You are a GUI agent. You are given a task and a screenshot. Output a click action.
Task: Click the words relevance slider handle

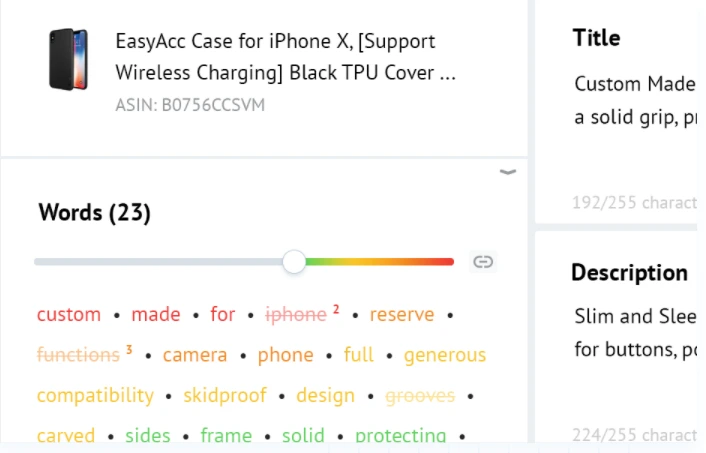(x=294, y=262)
